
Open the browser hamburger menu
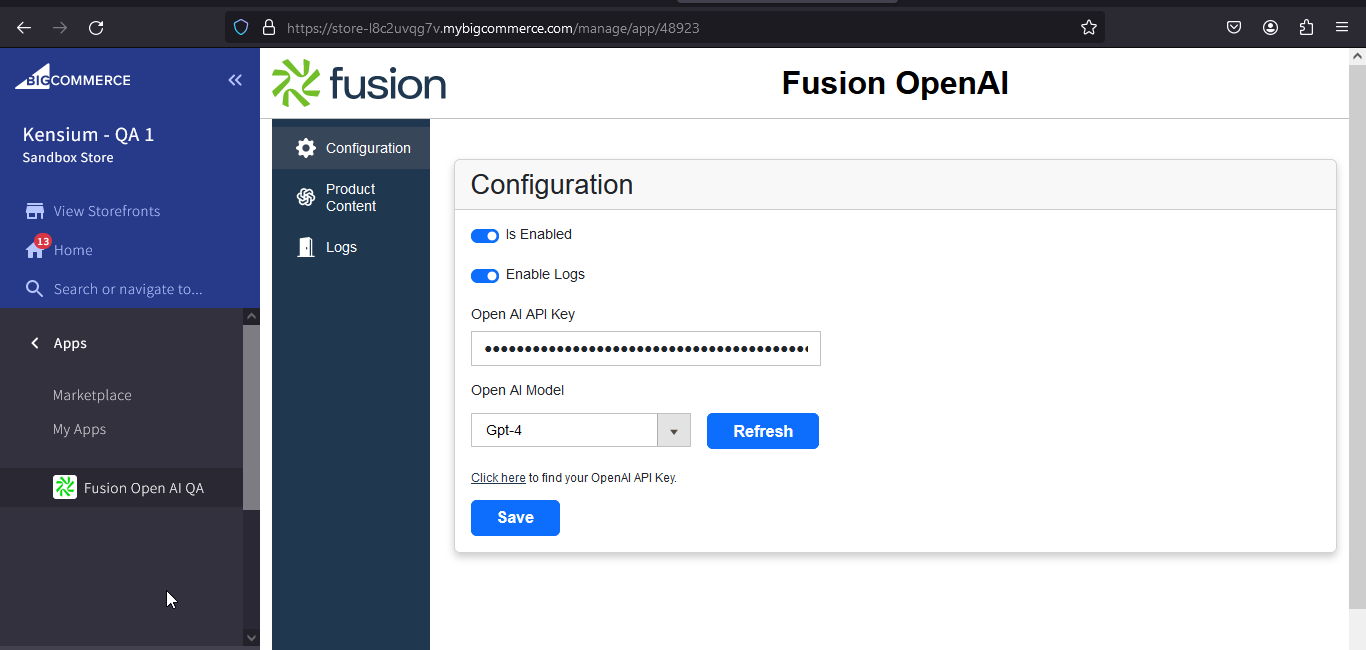[x=1342, y=28]
